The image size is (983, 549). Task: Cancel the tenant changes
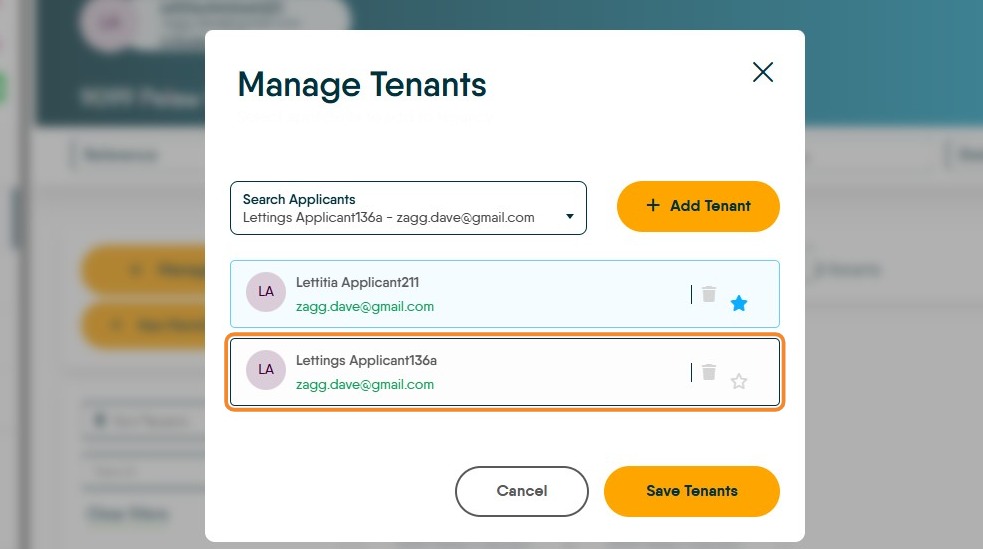(x=522, y=491)
